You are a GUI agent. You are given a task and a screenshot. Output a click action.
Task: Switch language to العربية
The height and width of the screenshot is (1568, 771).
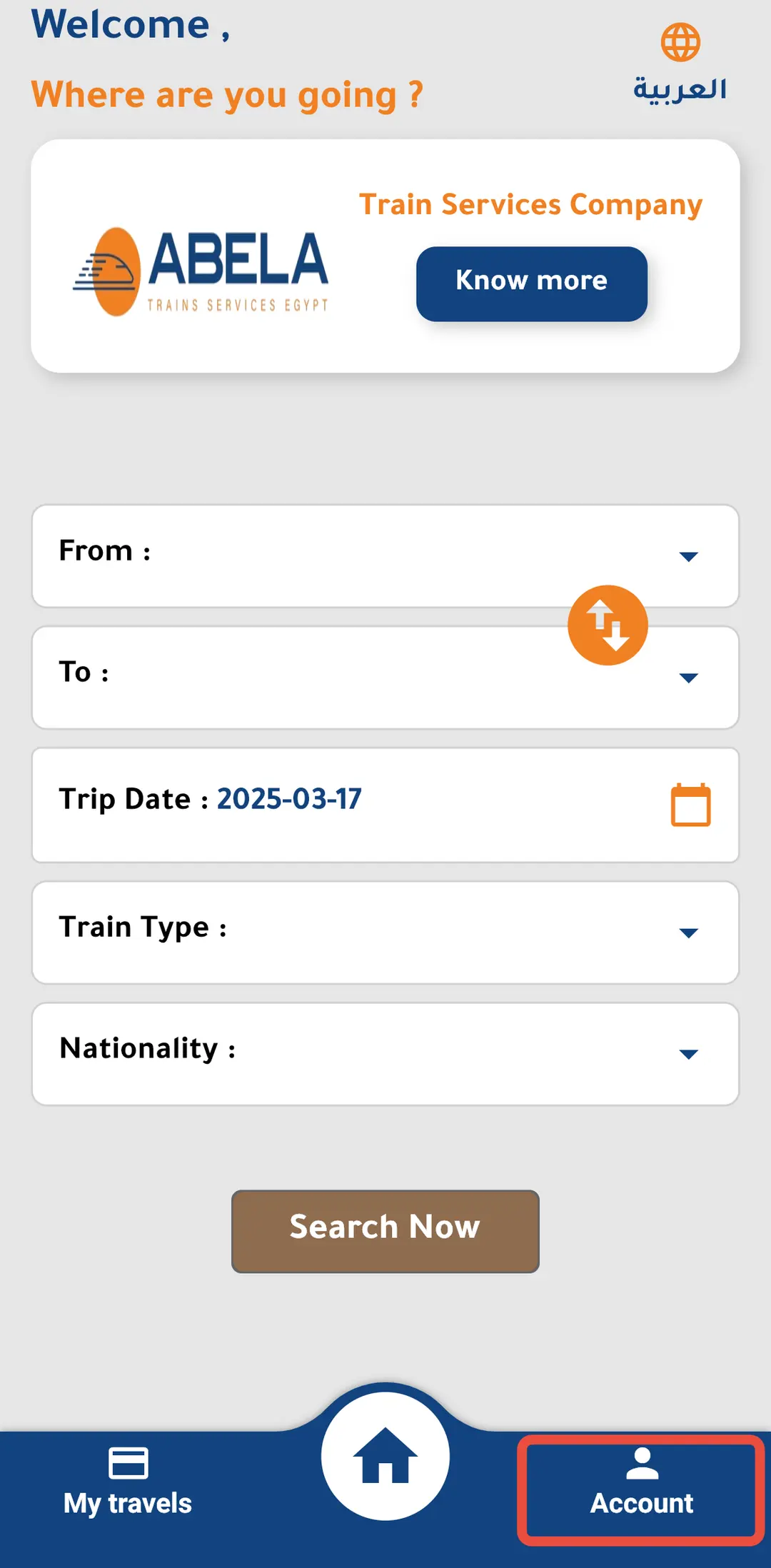(x=680, y=90)
